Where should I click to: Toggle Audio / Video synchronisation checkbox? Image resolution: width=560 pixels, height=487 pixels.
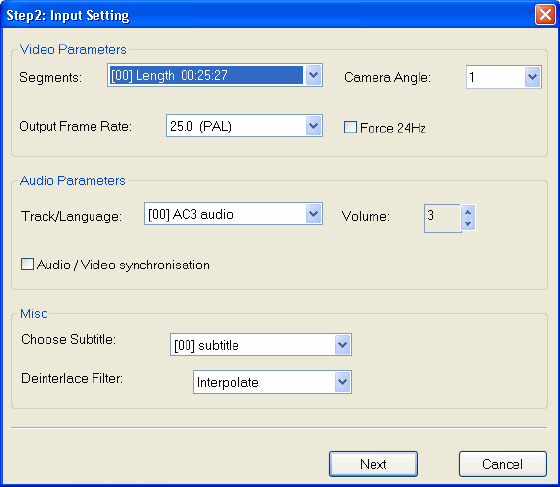[x=28, y=265]
